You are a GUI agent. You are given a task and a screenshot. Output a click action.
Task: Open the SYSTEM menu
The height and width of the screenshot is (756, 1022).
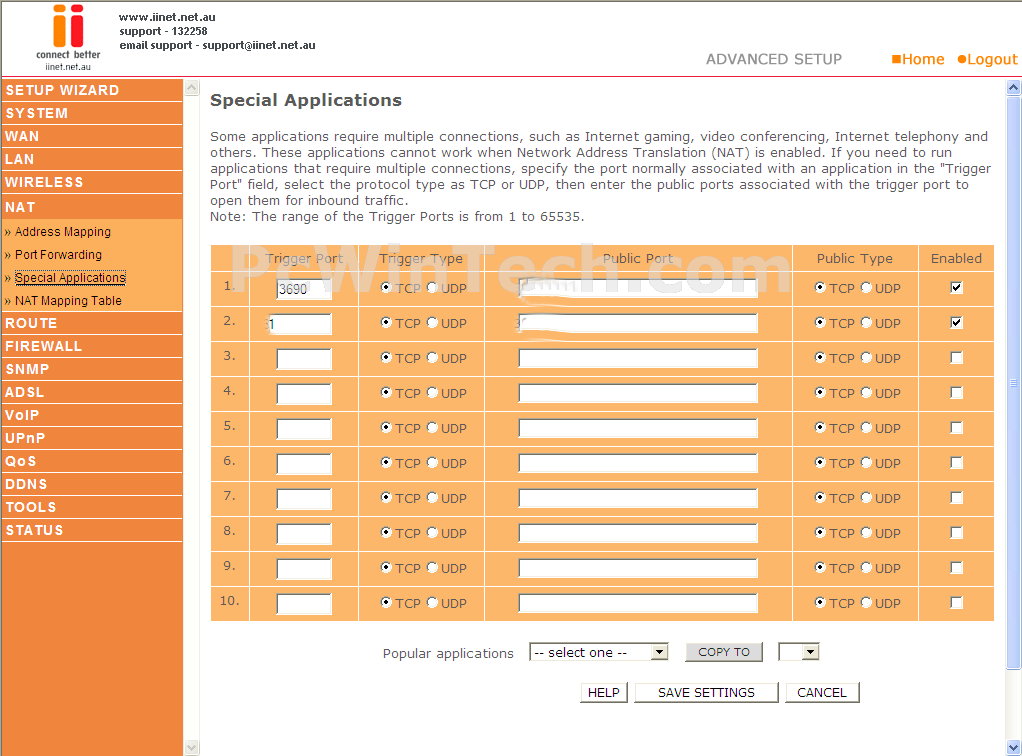[x=92, y=113]
